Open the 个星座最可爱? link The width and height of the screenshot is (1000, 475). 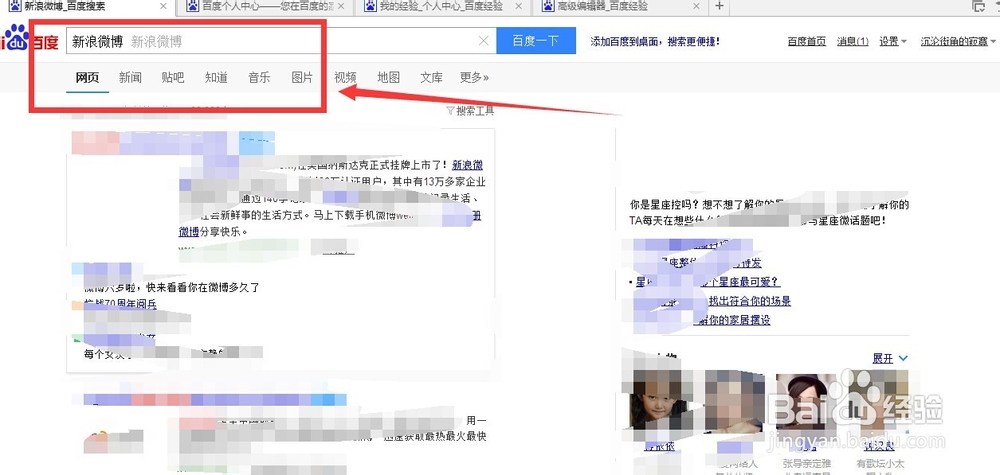[x=740, y=282]
